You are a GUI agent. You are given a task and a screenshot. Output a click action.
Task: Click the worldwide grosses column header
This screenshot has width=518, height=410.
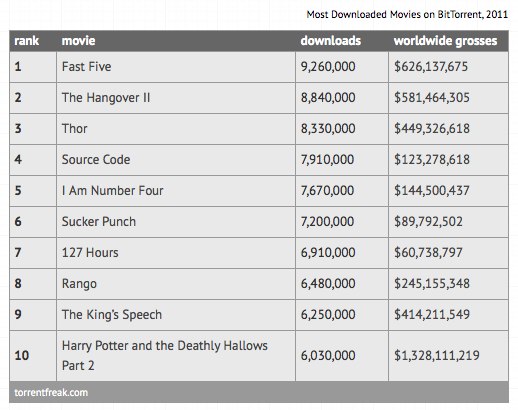(445, 41)
